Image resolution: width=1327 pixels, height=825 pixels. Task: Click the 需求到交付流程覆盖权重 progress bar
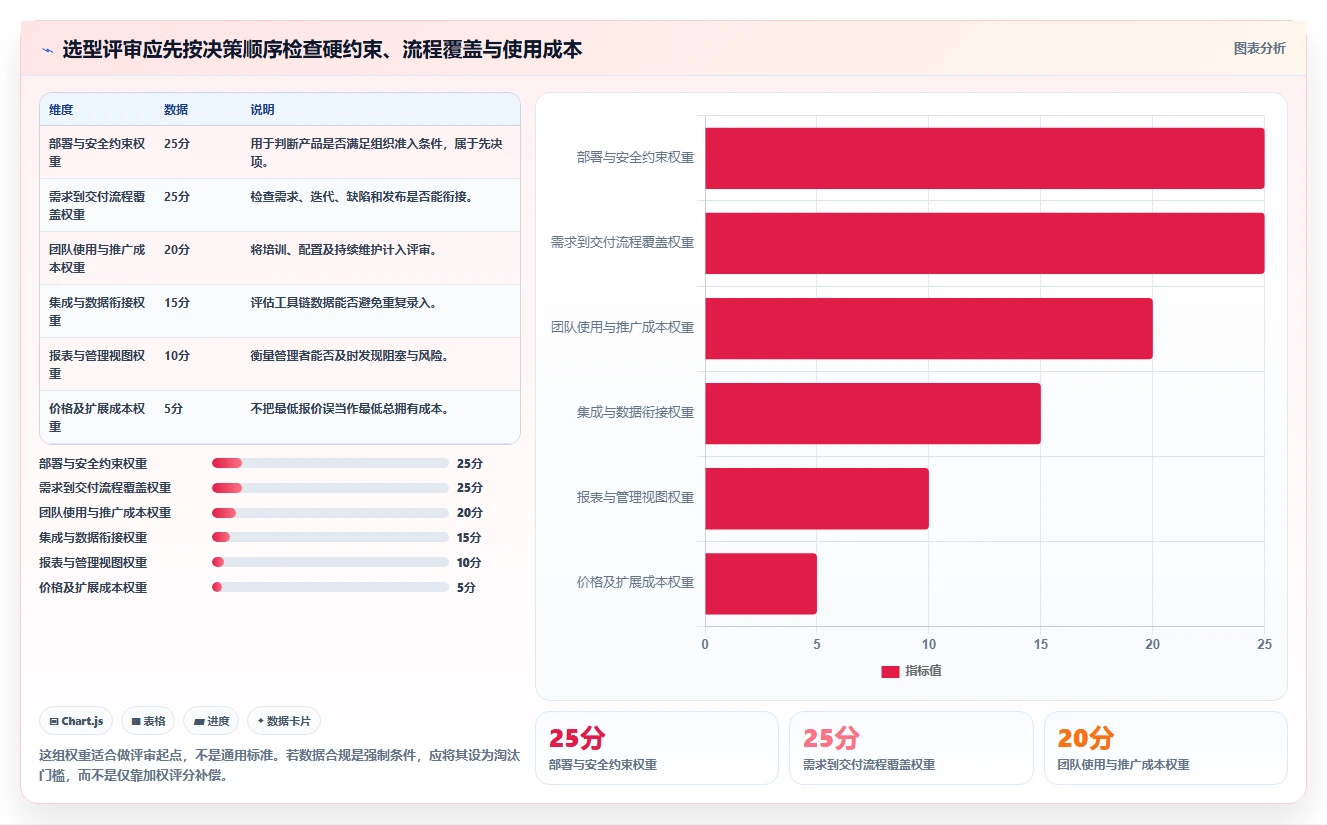[330, 488]
